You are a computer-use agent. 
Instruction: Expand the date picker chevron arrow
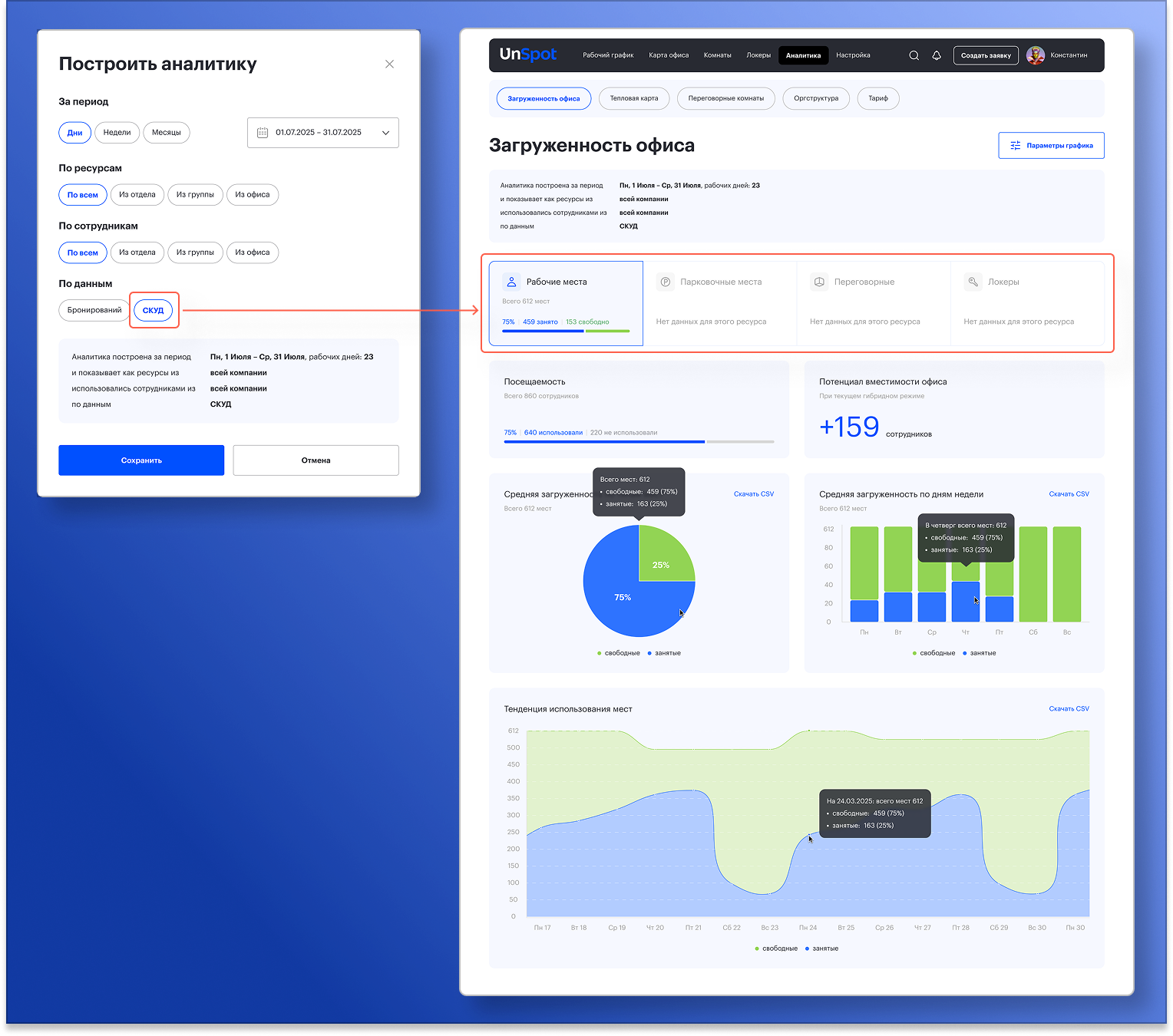point(385,133)
